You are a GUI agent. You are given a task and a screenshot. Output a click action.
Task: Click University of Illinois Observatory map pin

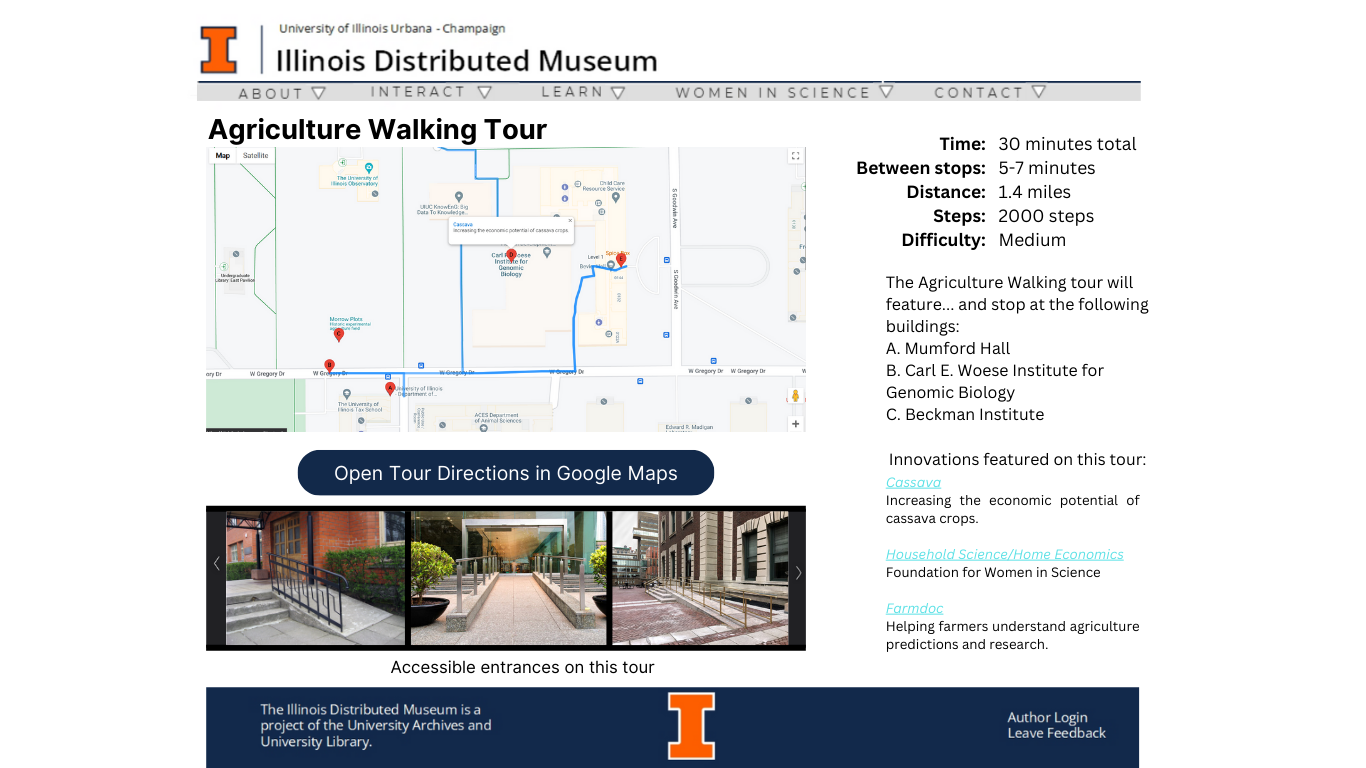tap(369, 167)
